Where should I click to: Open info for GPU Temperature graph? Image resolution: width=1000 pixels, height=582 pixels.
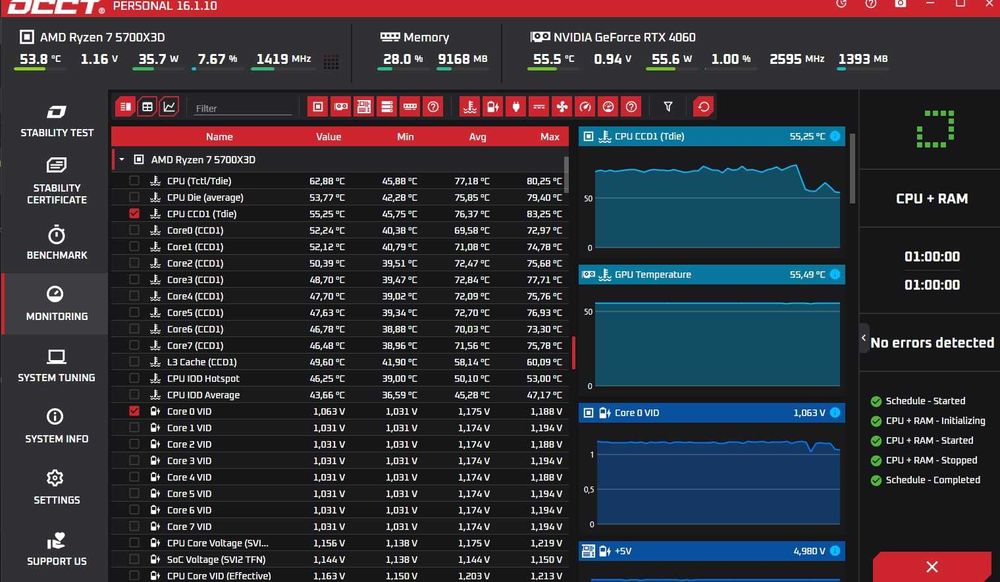coord(835,274)
